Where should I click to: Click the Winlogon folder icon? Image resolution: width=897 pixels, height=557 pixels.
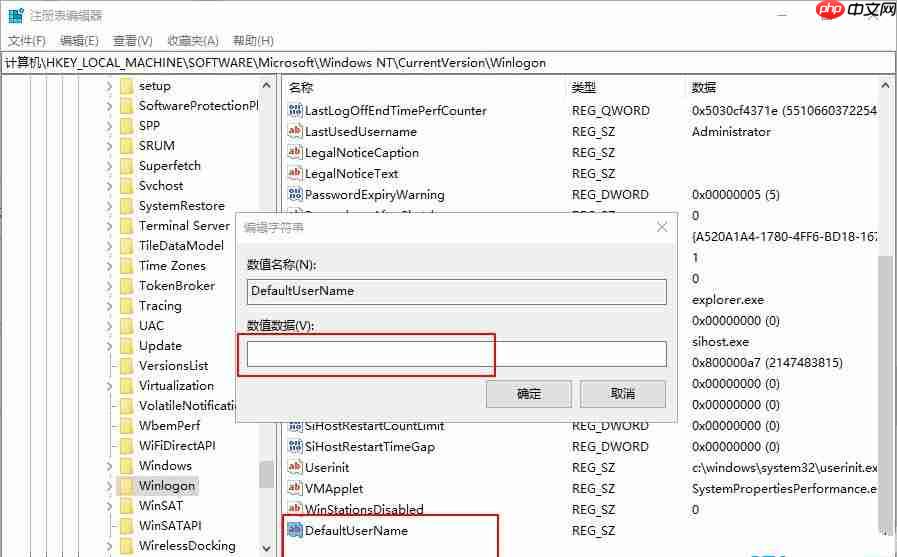pyautogui.click(x=126, y=486)
